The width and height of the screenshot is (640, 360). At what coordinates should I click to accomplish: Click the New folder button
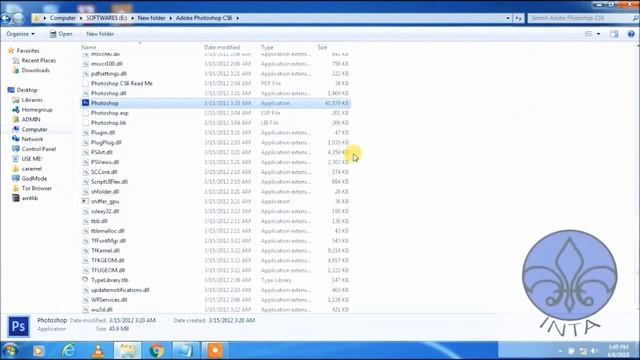click(x=100, y=34)
